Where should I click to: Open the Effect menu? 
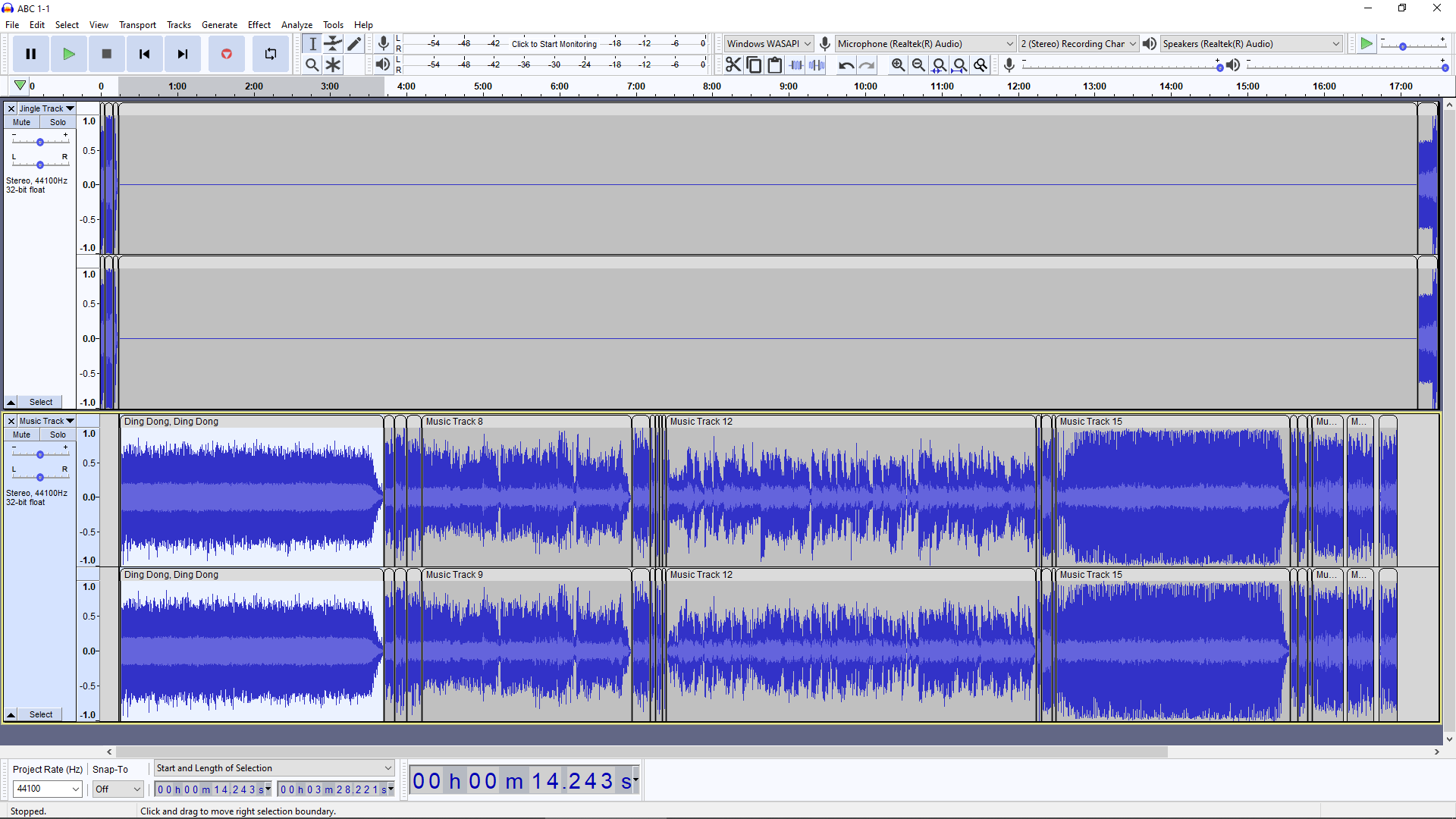pos(259,25)
